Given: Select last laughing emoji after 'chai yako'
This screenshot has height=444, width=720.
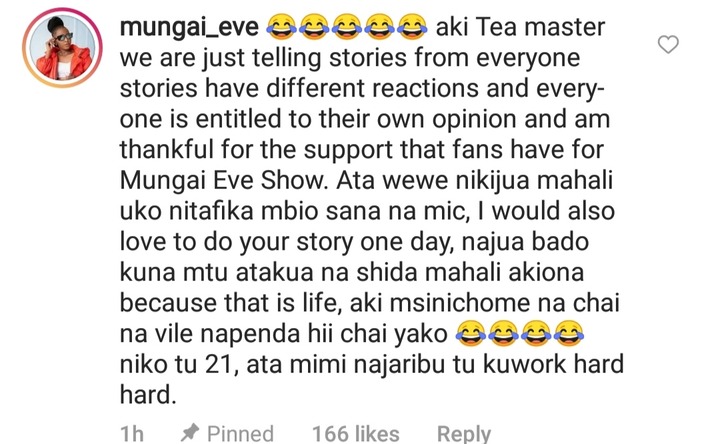Looking at the screenshot, I should point(569,333).
